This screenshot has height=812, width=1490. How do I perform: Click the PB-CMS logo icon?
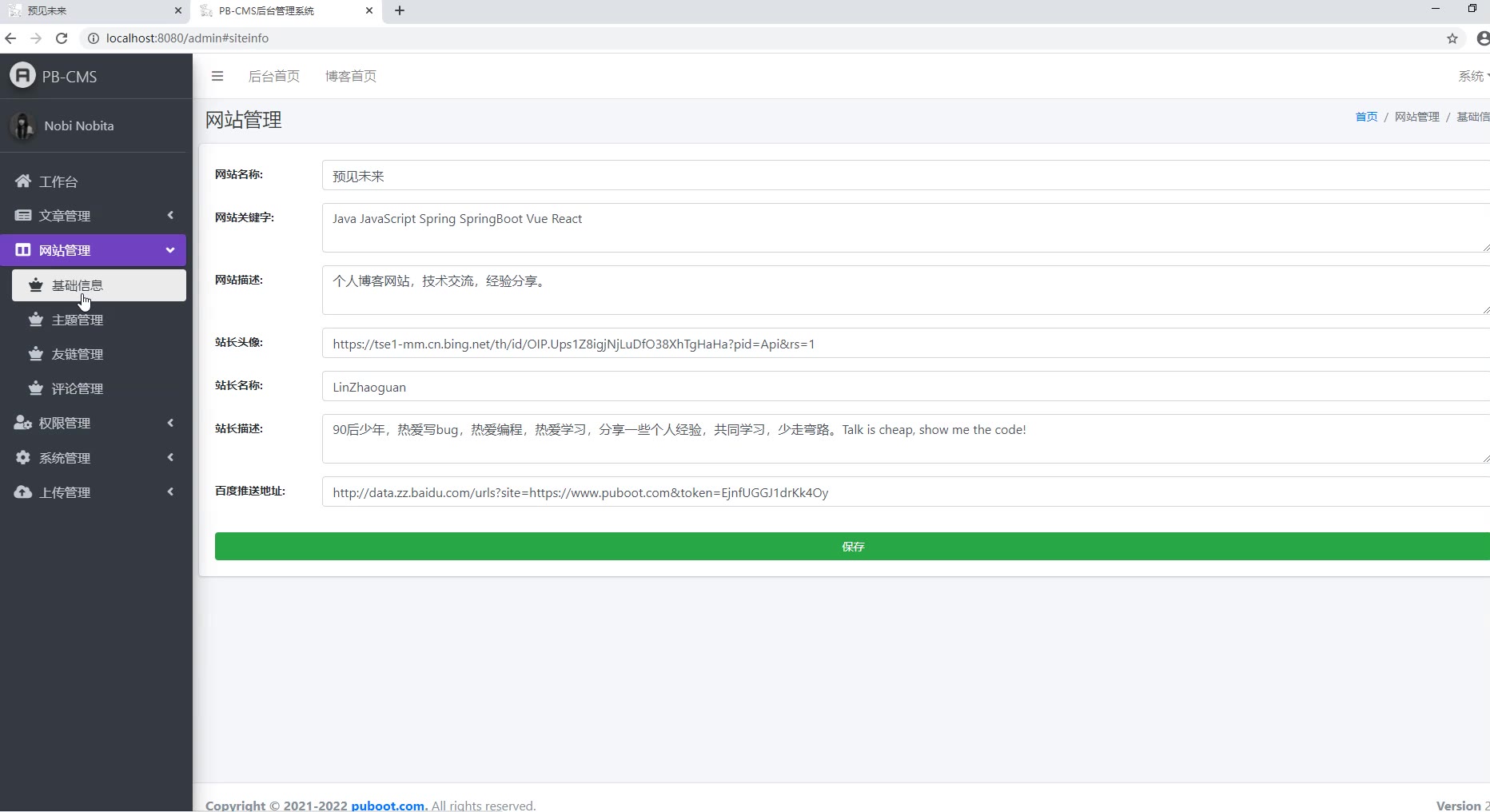click(x=22, y=76)
